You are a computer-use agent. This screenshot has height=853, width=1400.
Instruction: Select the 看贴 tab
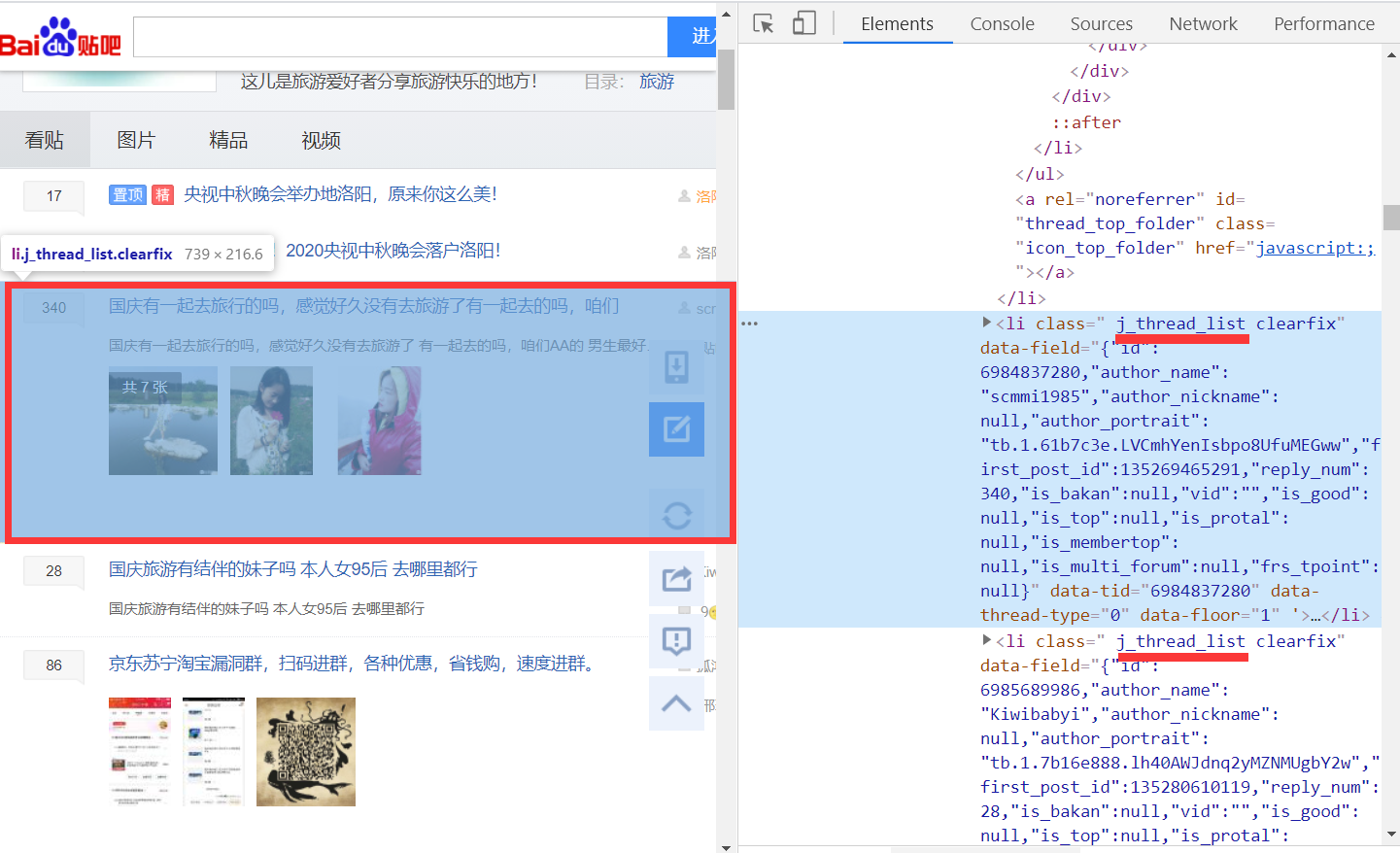coord(45,140)
